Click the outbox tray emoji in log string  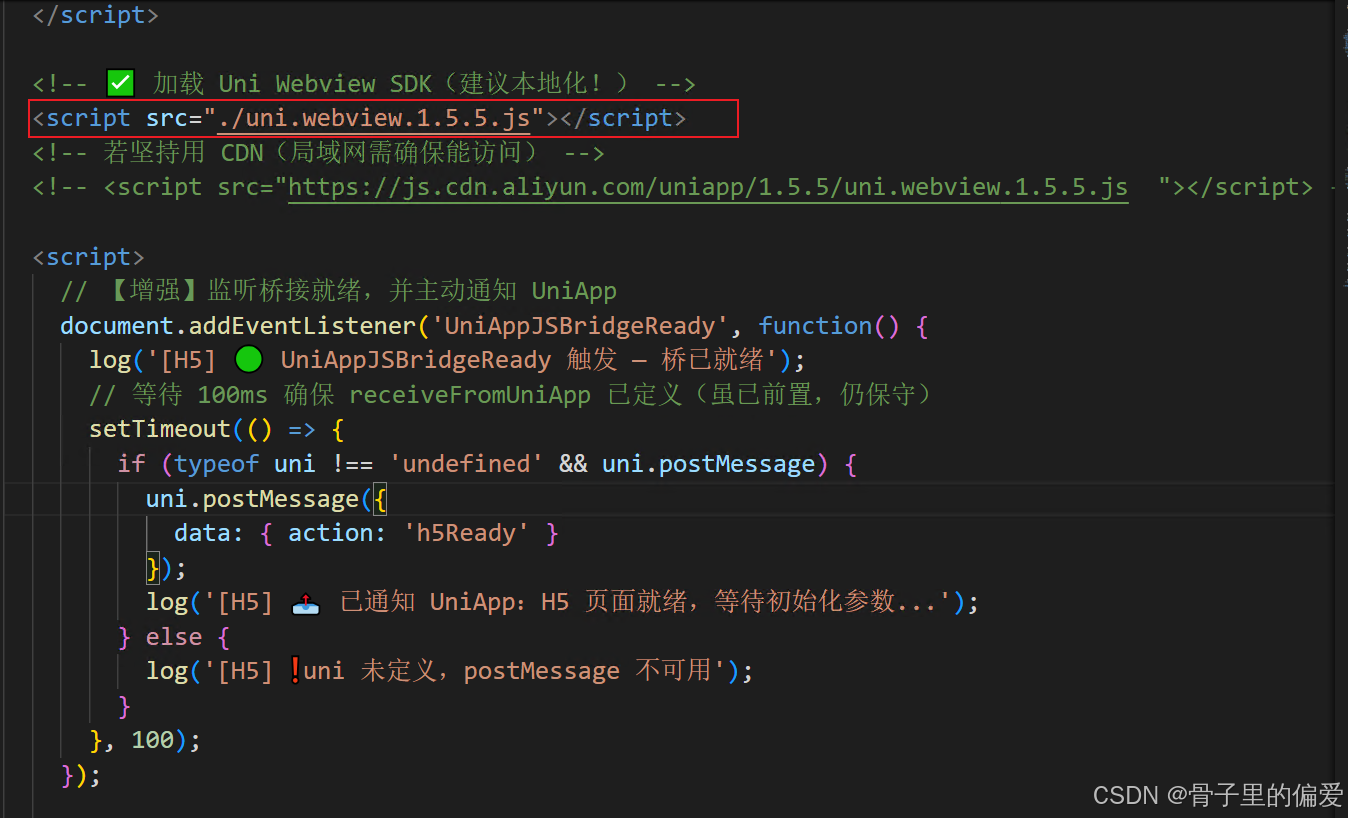click(305, 602)
